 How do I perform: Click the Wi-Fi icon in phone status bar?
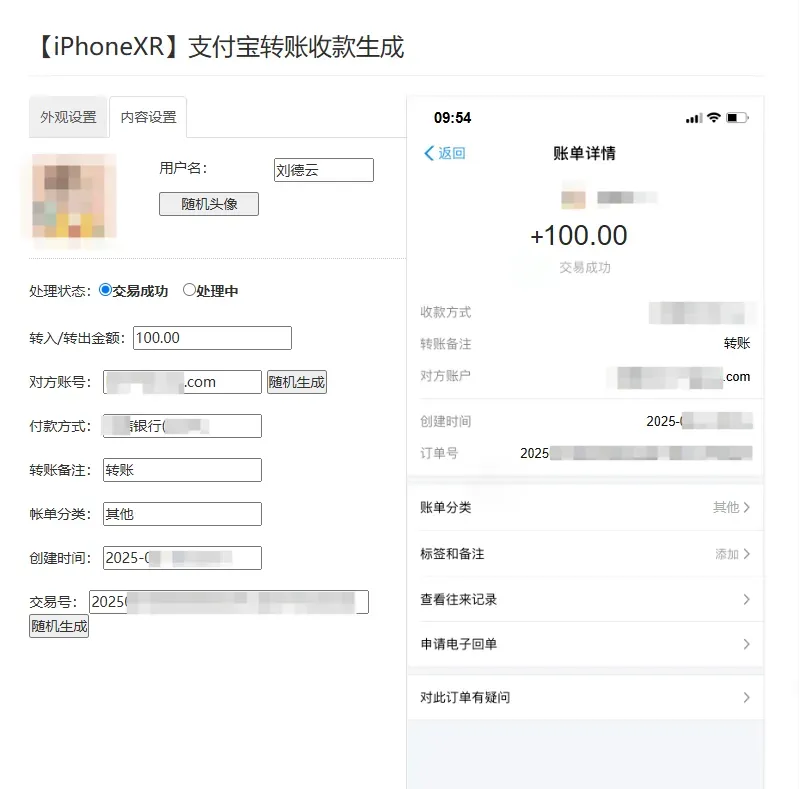pos(714,117)
